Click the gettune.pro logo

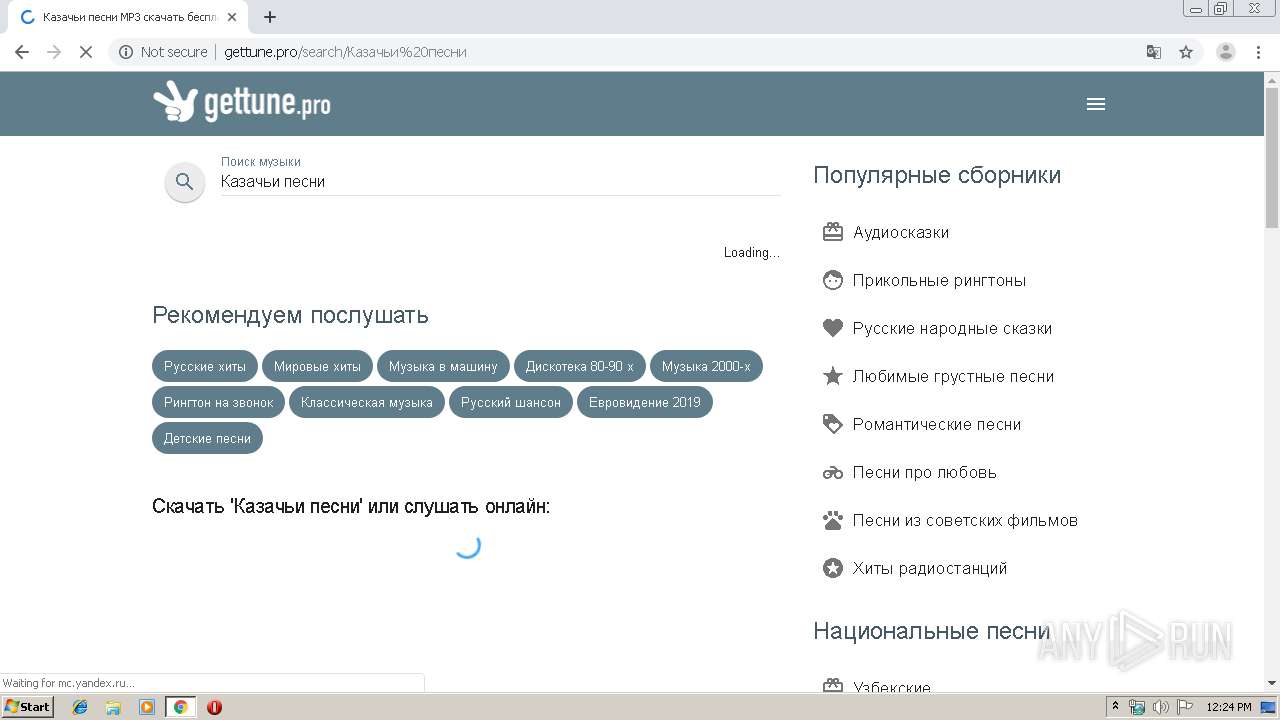241,102
